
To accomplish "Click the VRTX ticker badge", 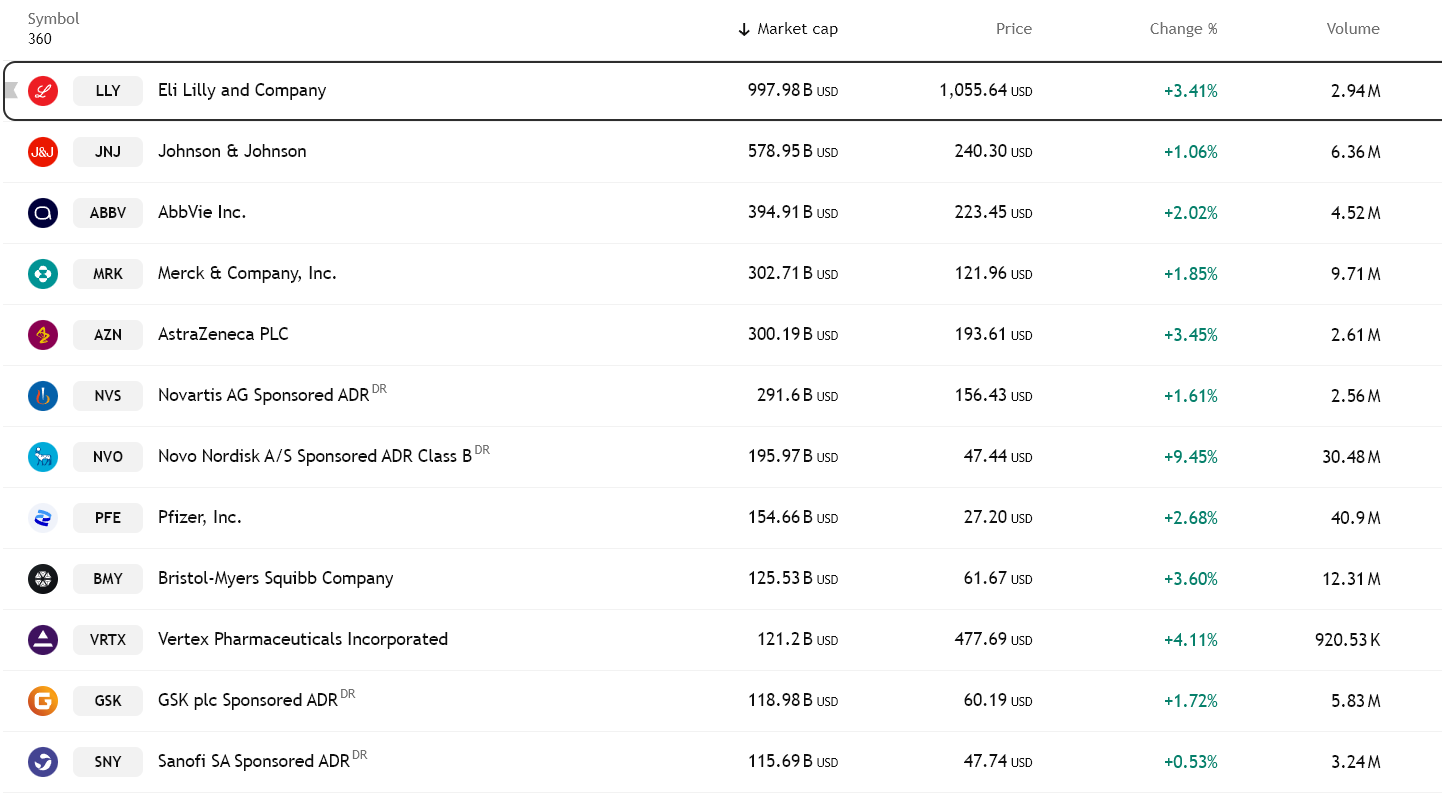I will tap(107, 639).
